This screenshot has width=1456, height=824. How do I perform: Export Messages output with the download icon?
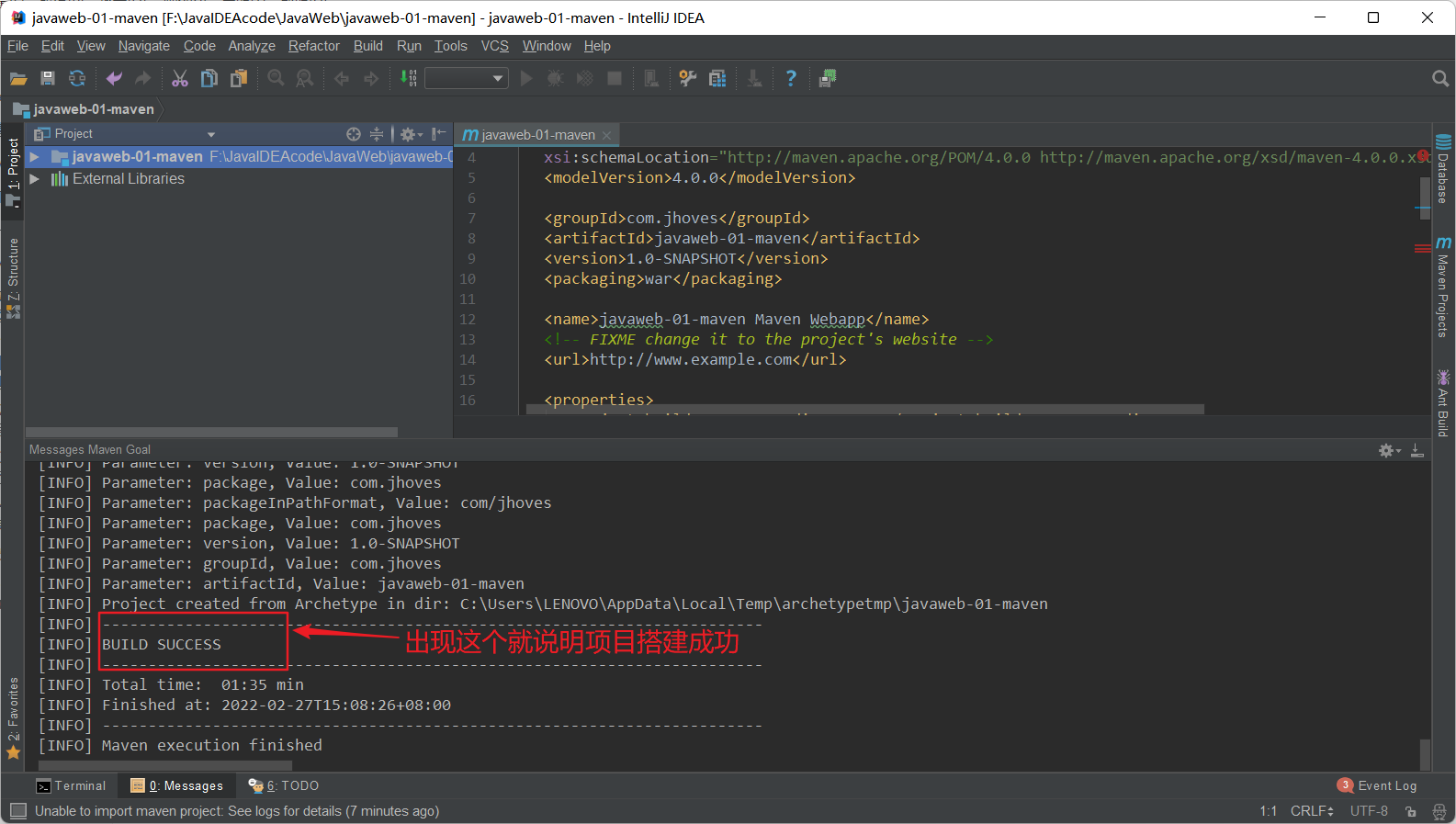pyautogui.click(x=1417, y=450)
